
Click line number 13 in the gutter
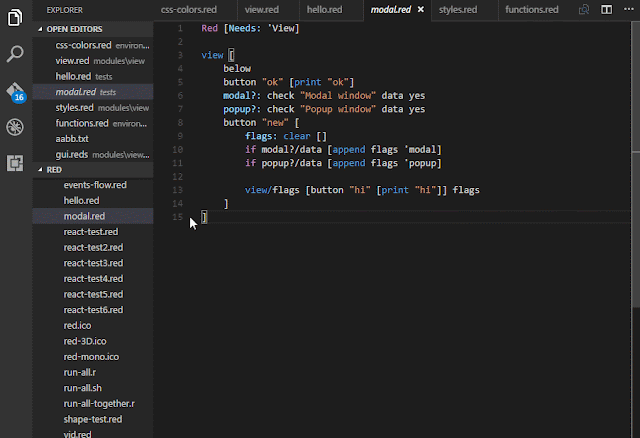pyautogui.click(x=178, y=190)
